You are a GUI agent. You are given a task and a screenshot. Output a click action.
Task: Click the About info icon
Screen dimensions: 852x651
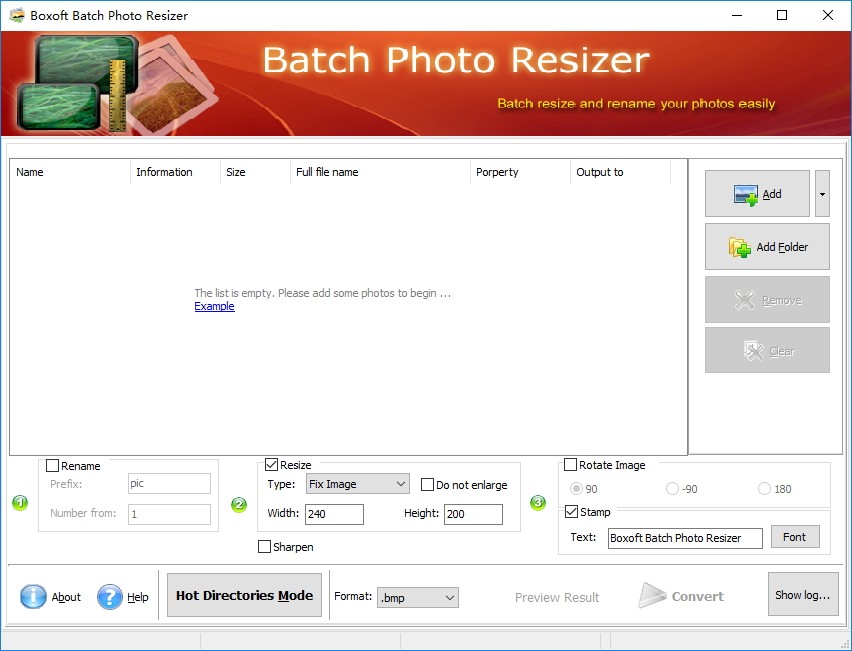(x=33, y=596)
